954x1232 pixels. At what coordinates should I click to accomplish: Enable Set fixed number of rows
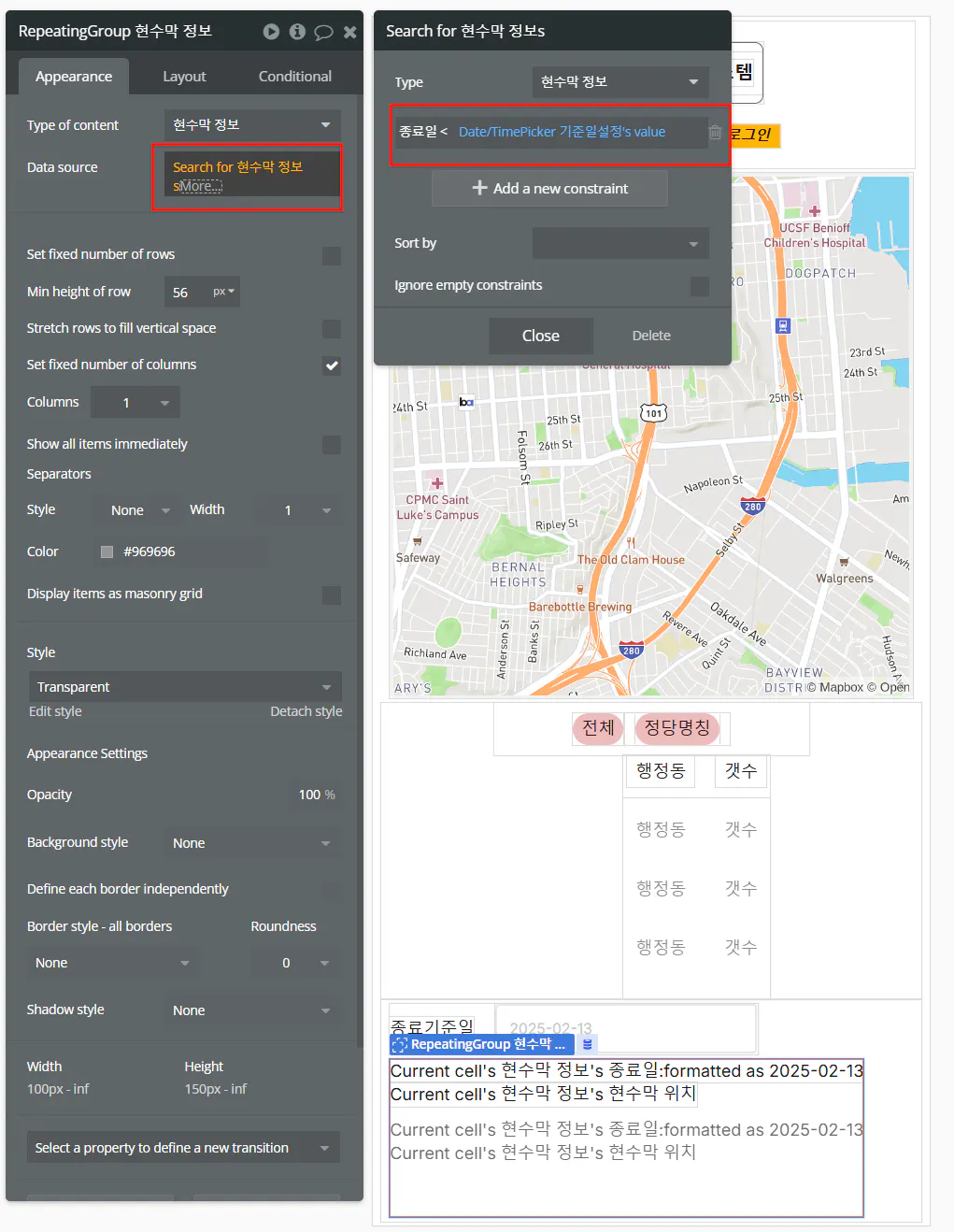[x=332, y=254]
